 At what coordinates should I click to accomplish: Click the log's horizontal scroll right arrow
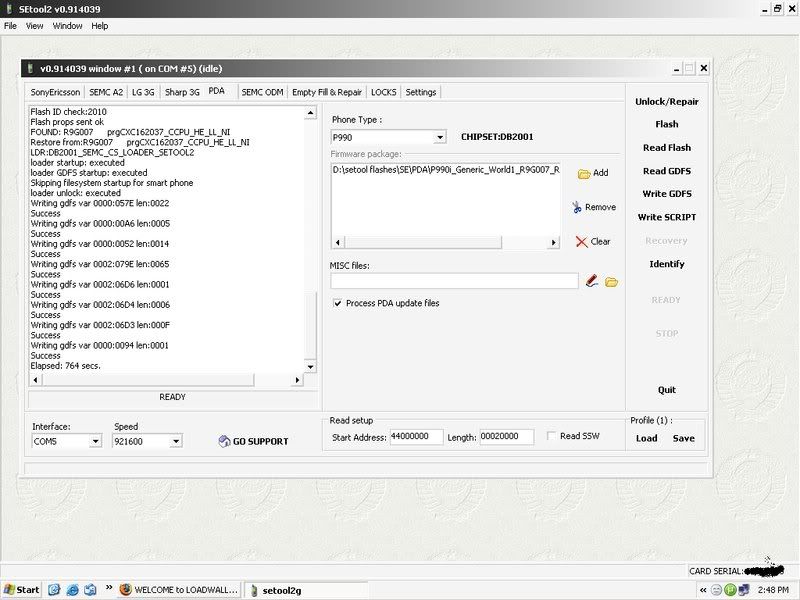click(x=297, y=380)
